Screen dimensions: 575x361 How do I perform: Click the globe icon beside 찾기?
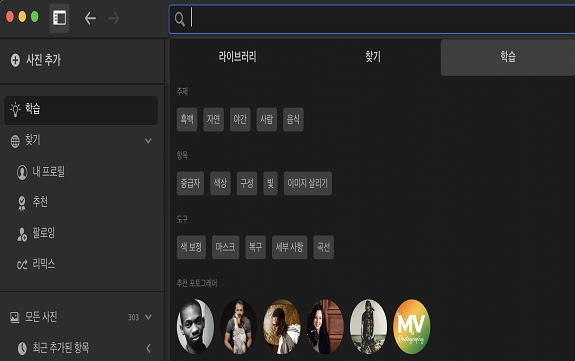pos(15,141)
